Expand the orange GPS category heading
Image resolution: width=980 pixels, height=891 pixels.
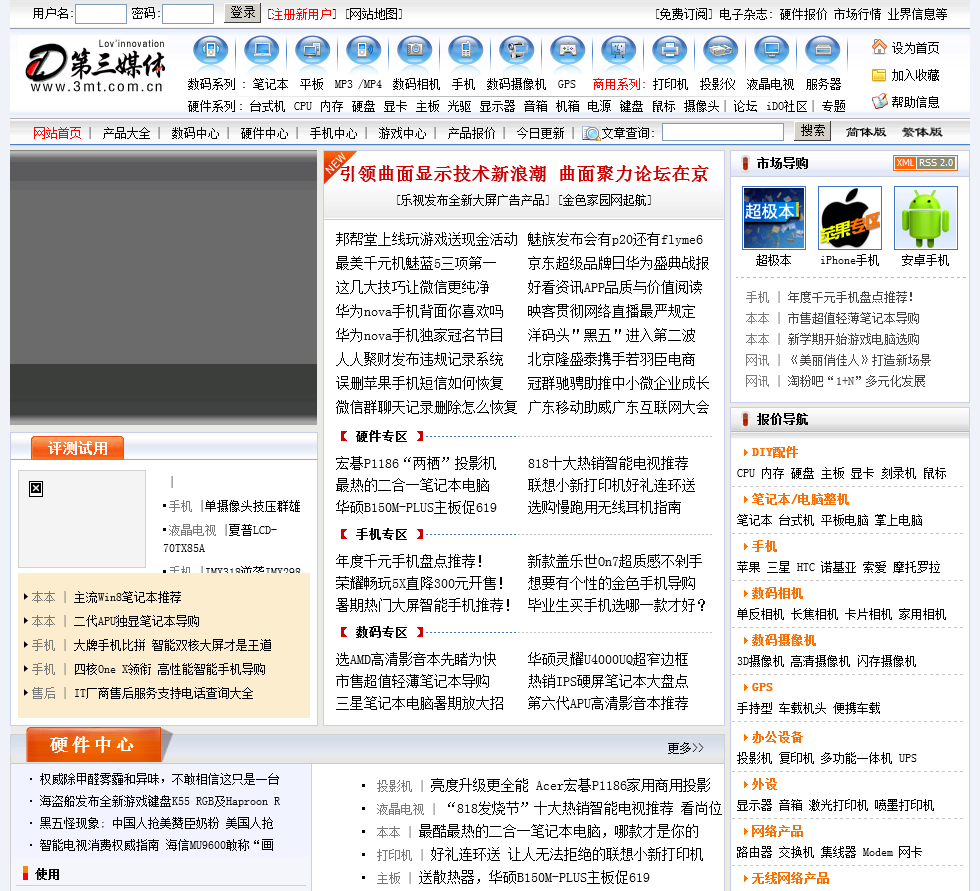[762, 687]
